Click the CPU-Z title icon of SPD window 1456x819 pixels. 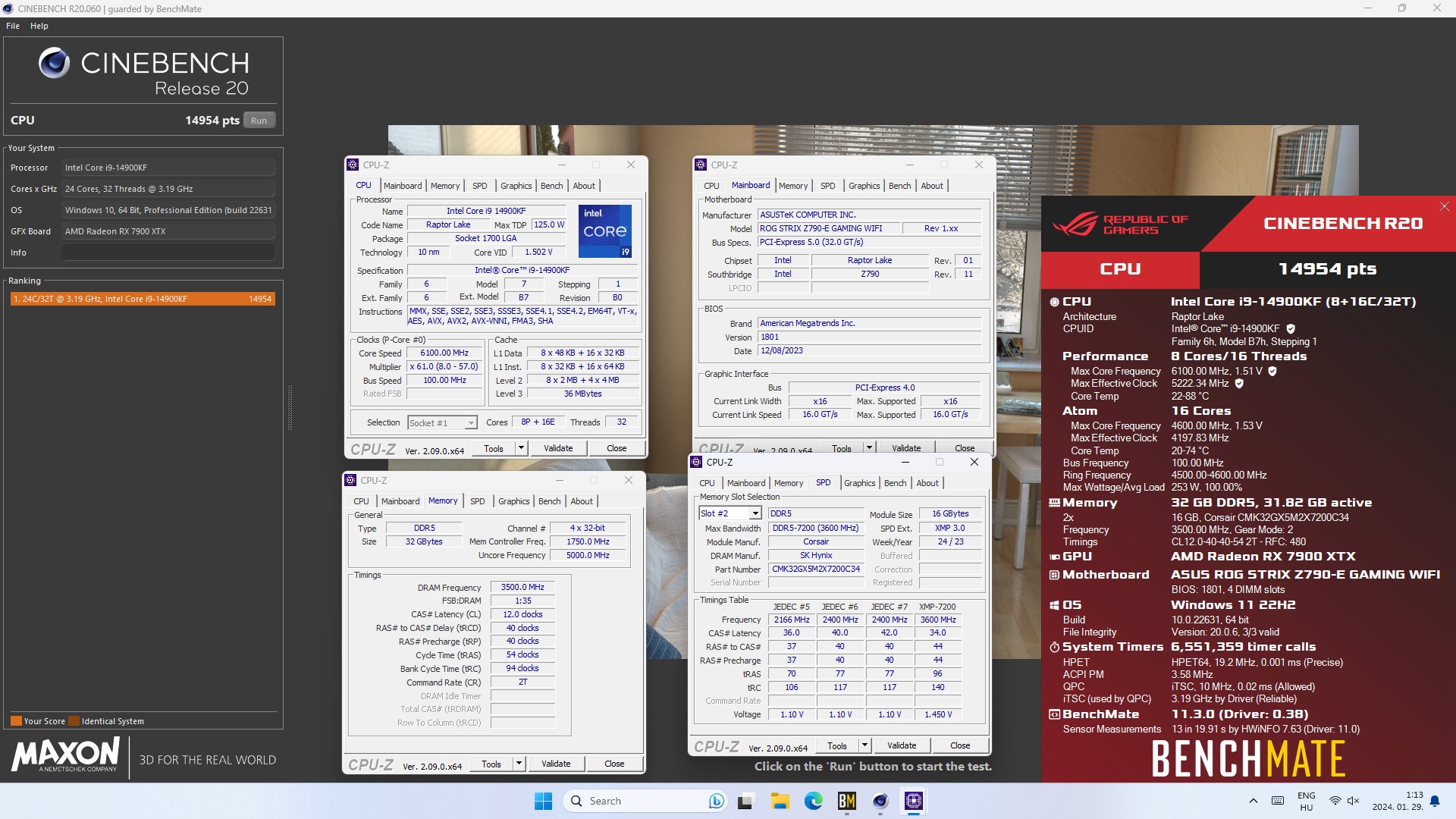696,462
